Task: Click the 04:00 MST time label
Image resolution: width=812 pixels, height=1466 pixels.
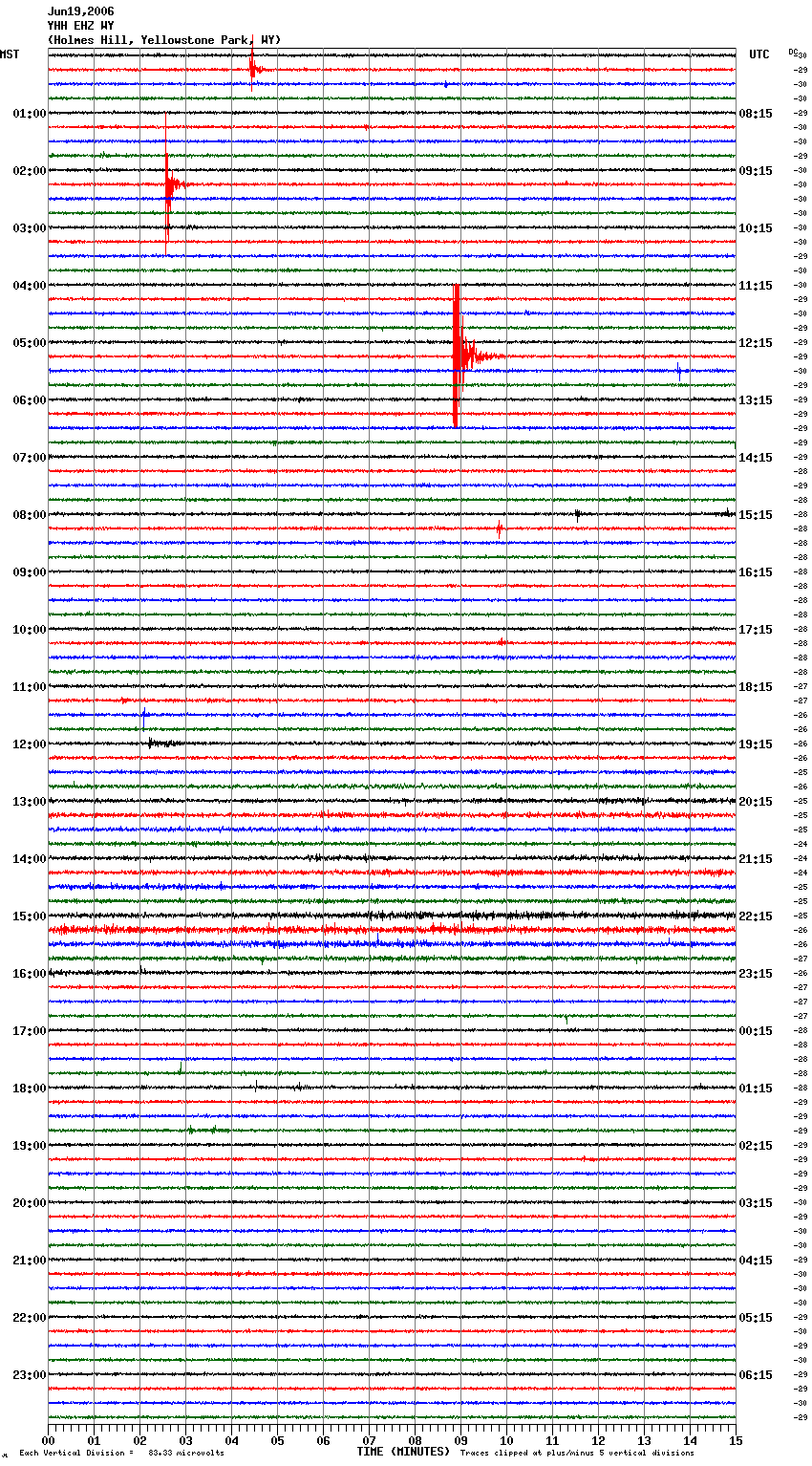Action: point(30,285)
